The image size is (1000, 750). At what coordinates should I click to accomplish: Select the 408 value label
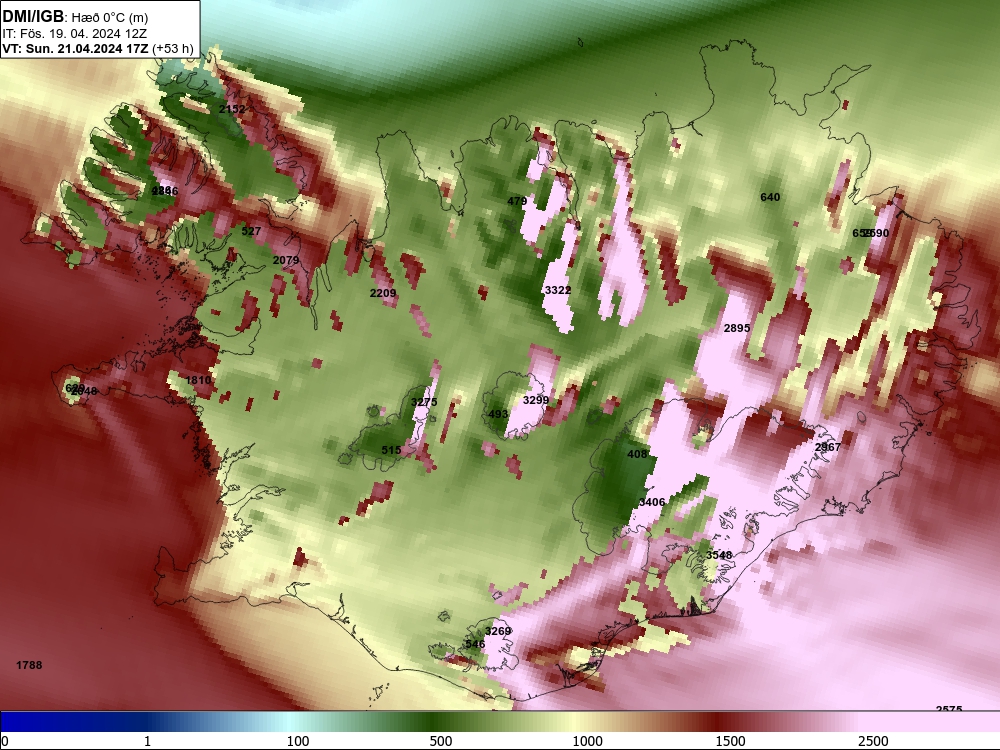637,454
